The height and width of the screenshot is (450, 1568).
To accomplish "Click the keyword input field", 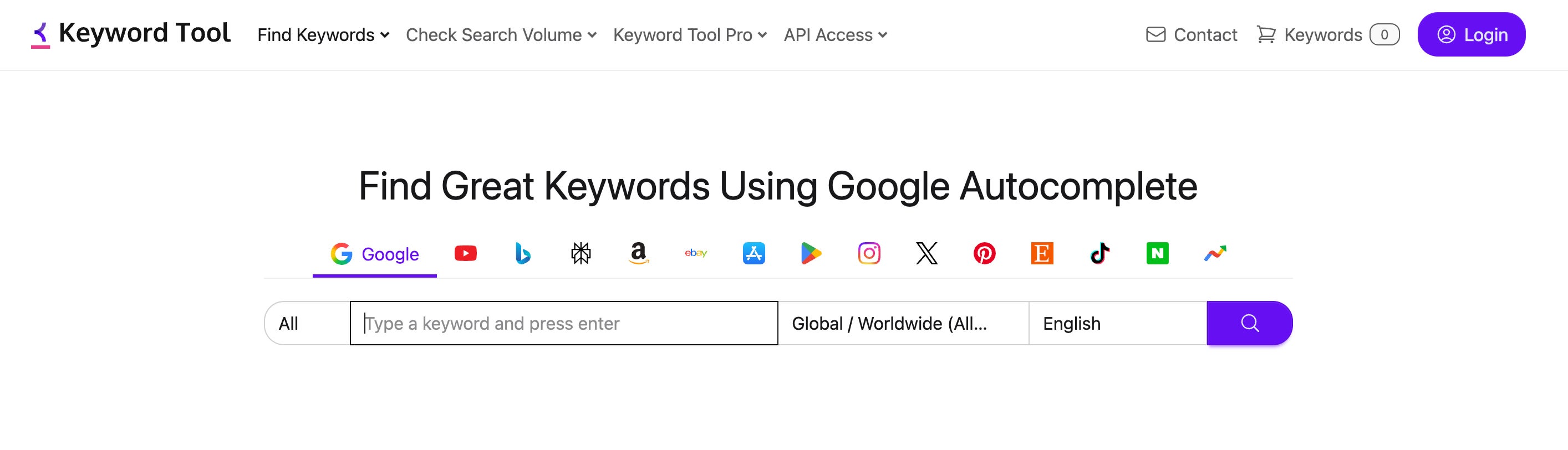I will pyautogui.click(x=563, y=323).
